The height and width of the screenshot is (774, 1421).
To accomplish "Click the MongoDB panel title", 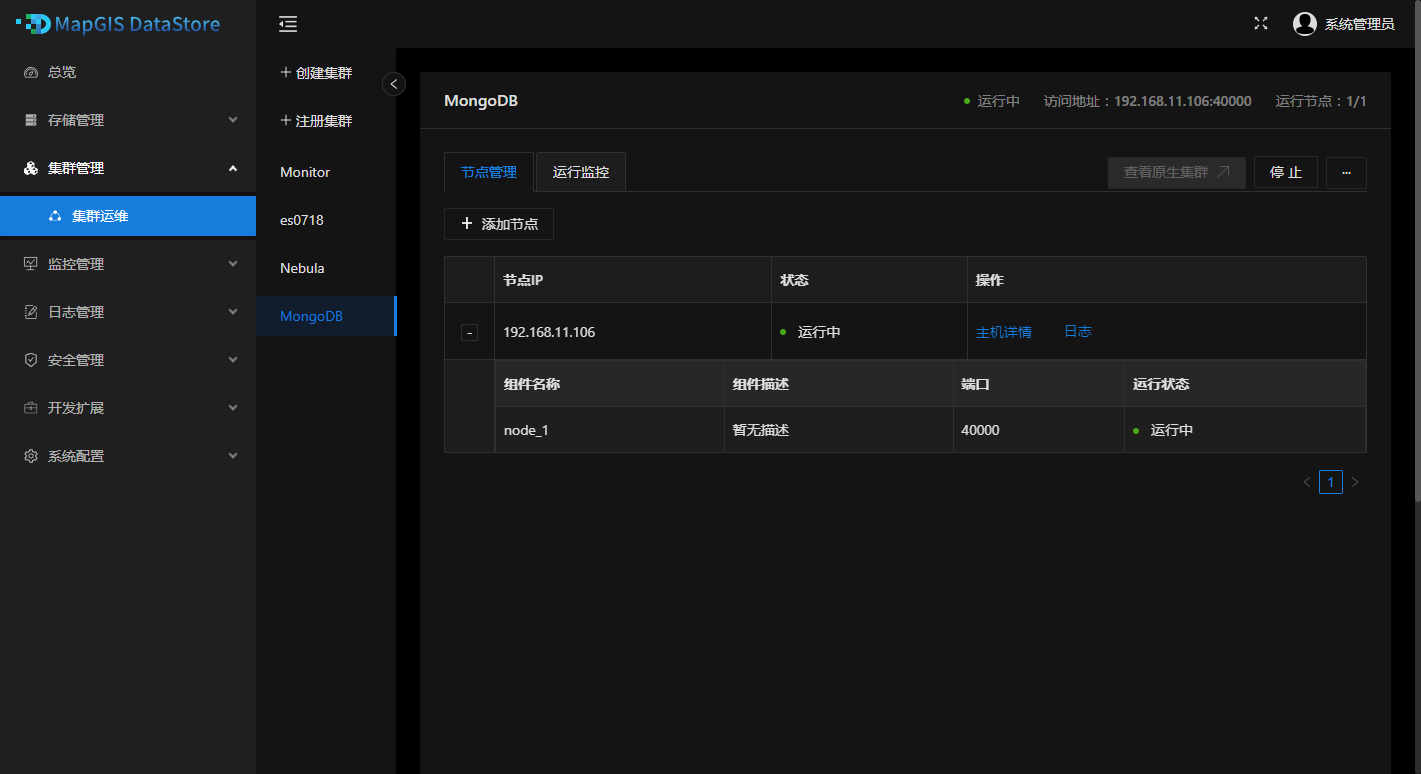I will coord(481,101).
